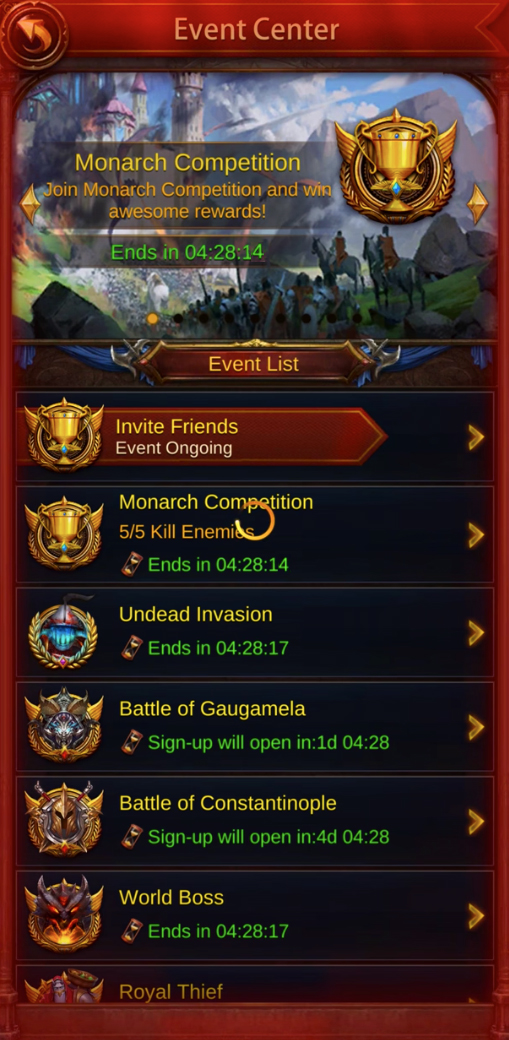The height and width of the screenshot is (1040, 509).
Task: Open the Monarch Competition list entry
Action: (x=255, y=535)
